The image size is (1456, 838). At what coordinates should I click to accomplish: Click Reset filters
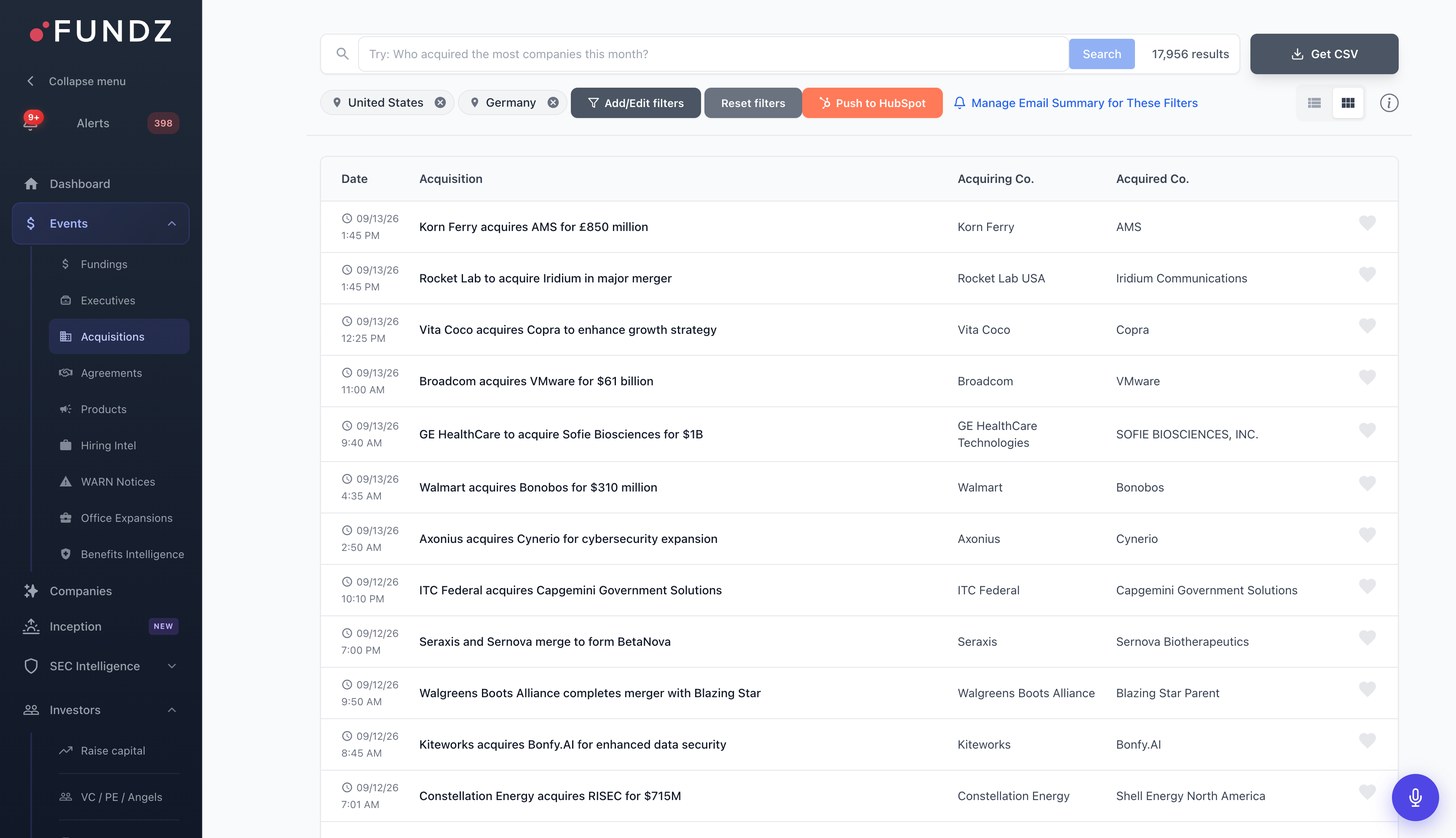[753, 103]
